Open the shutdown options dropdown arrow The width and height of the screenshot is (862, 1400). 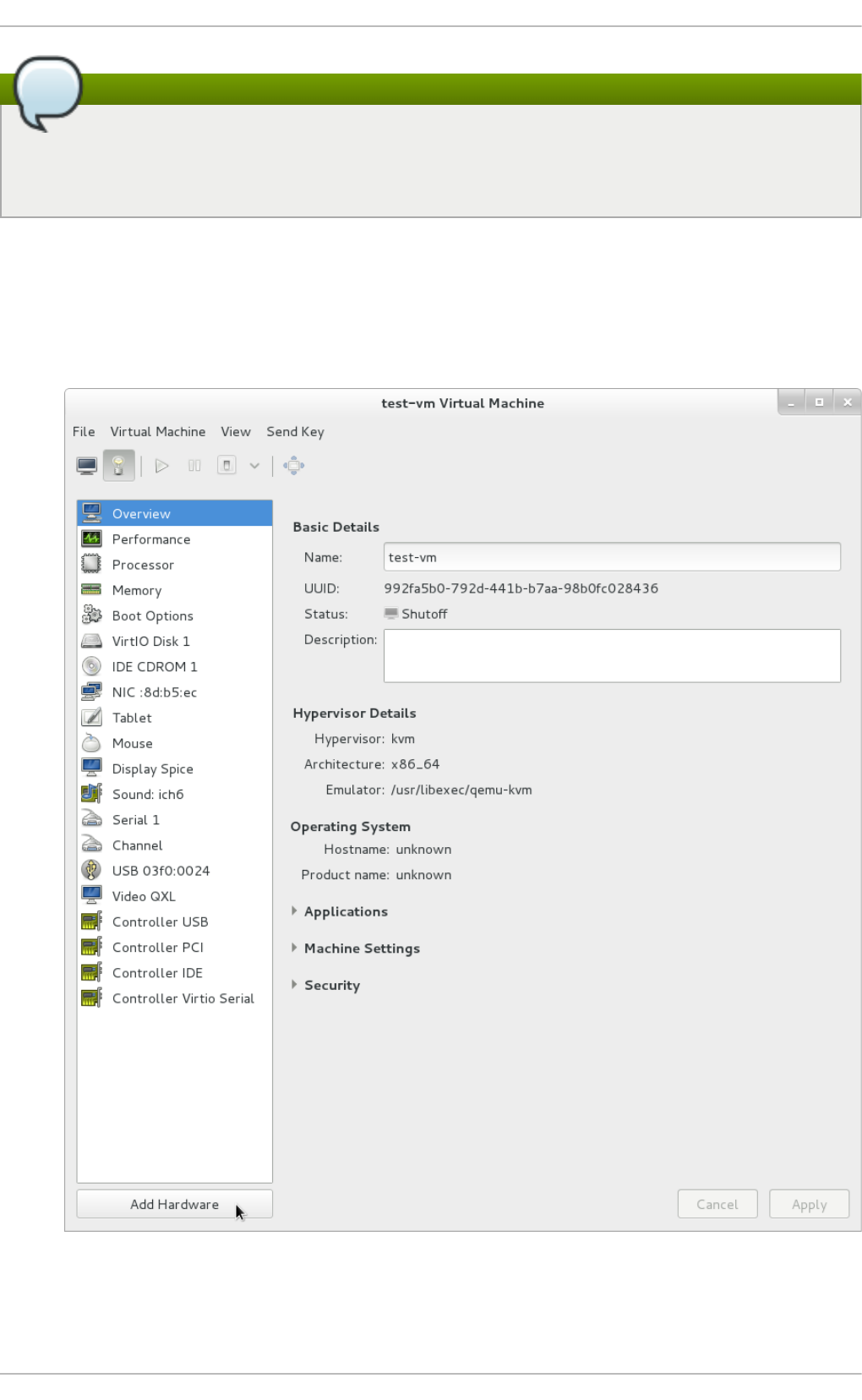(254, 465)
